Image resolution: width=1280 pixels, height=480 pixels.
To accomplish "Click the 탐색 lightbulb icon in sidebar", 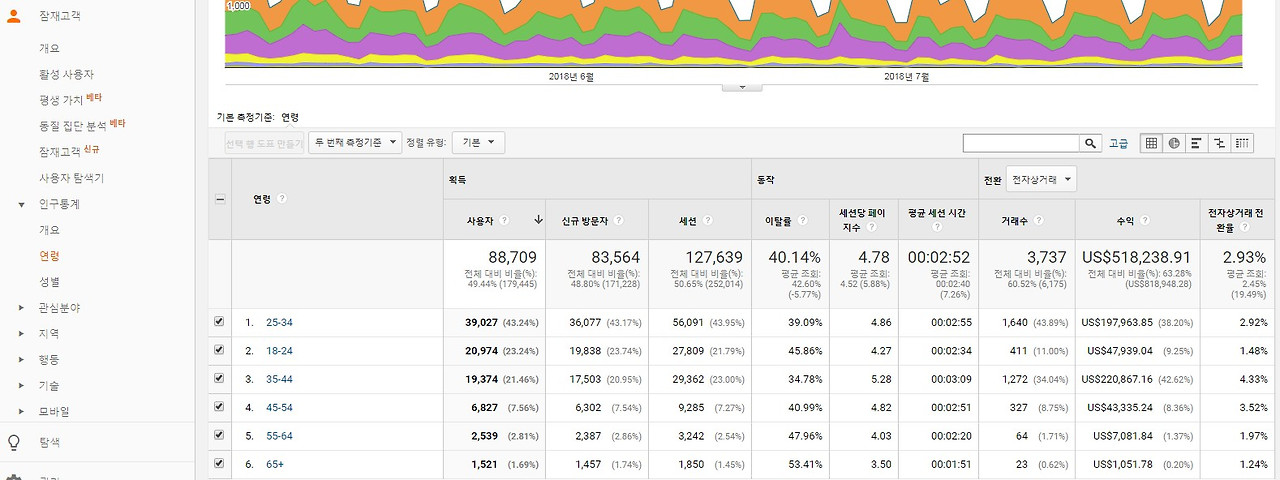I will (x=14, y=442).
